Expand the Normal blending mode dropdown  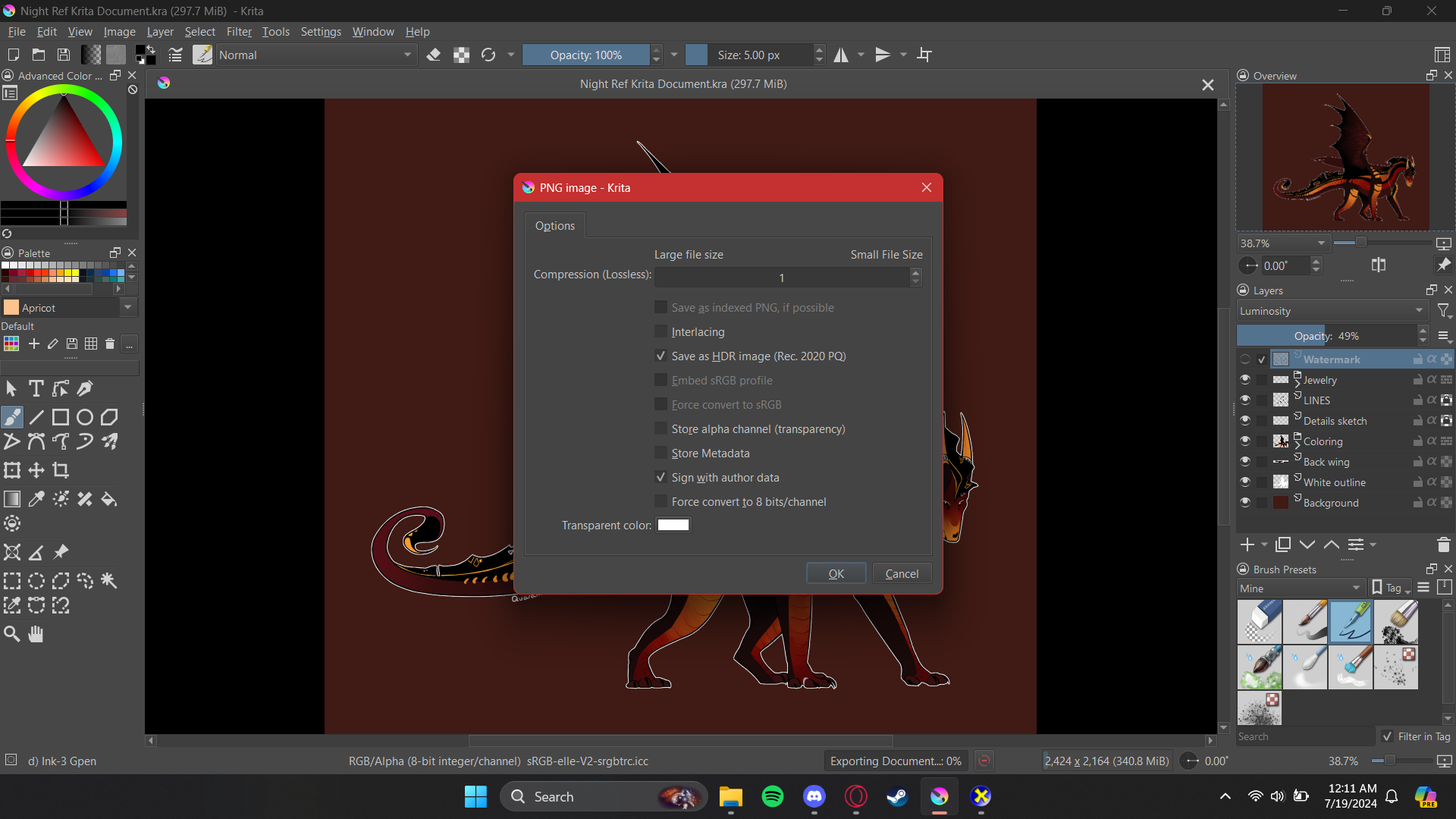[x=315, y=55]
